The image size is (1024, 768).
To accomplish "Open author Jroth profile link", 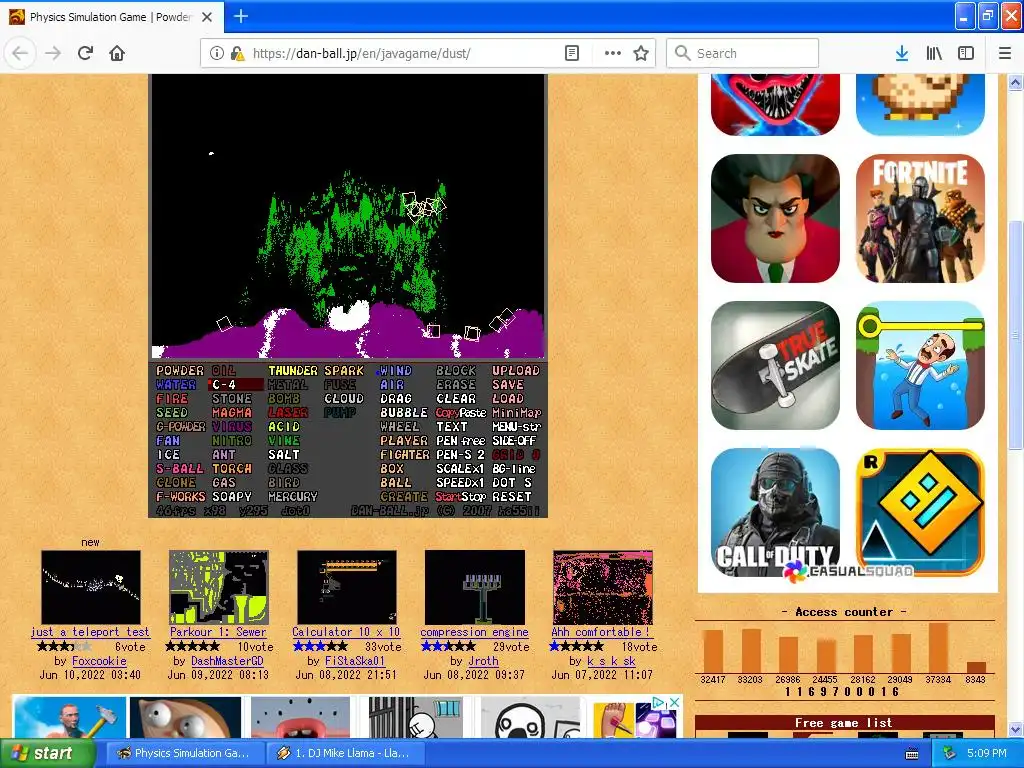I will click(x=483, y=660).
